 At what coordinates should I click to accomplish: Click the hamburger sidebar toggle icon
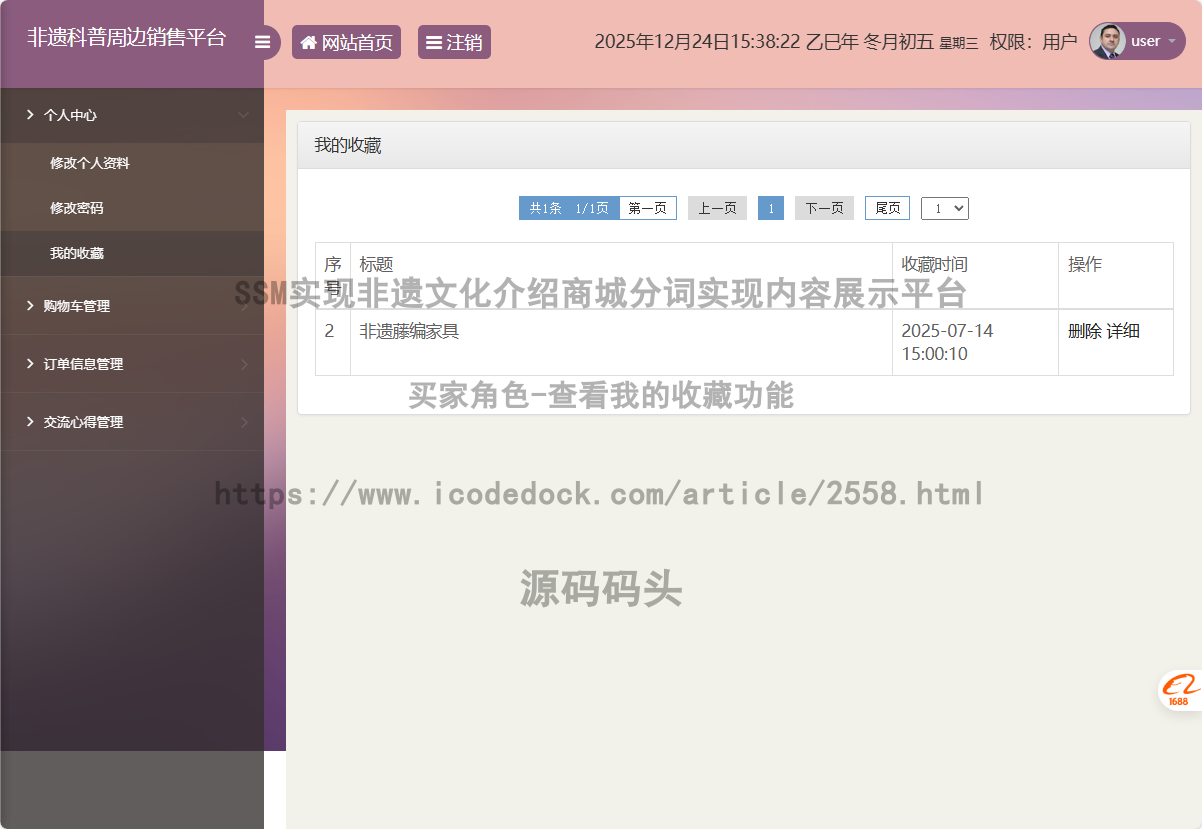[263, 42]
